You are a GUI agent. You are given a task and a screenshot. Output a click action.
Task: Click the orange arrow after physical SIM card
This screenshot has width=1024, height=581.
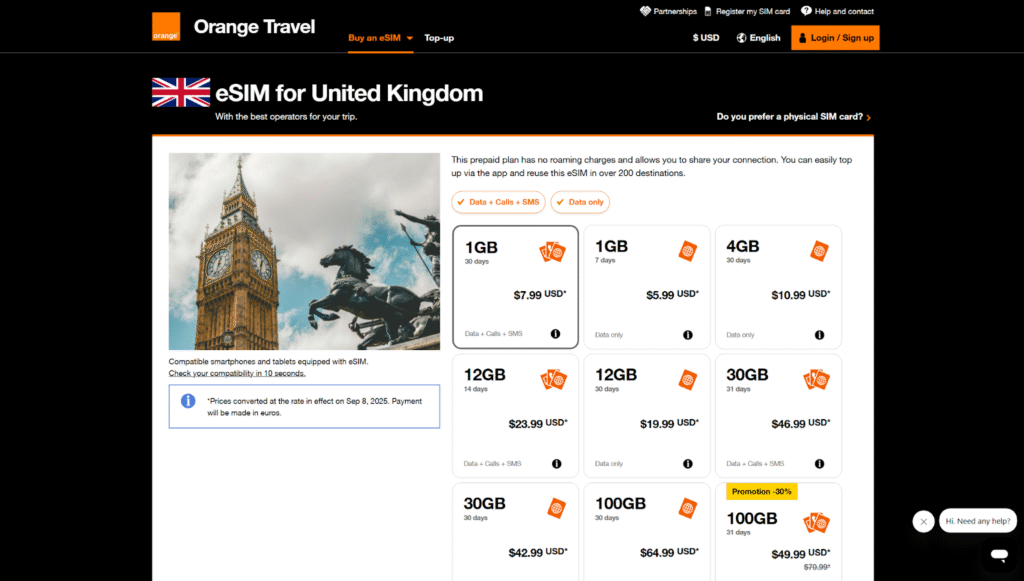(x=869, y=118)
